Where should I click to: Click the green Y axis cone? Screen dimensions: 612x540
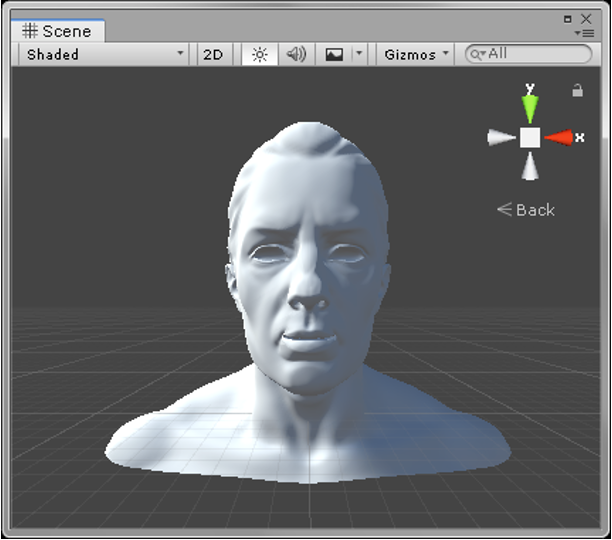coord(530,108)
